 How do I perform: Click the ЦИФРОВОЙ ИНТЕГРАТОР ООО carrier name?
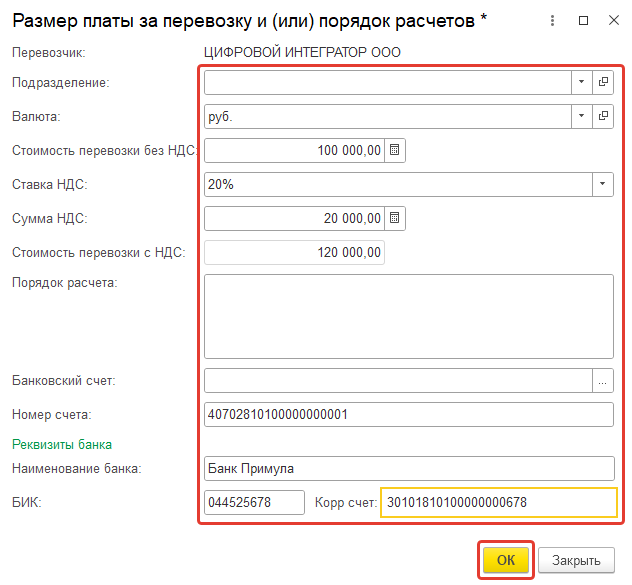(302, 52)
